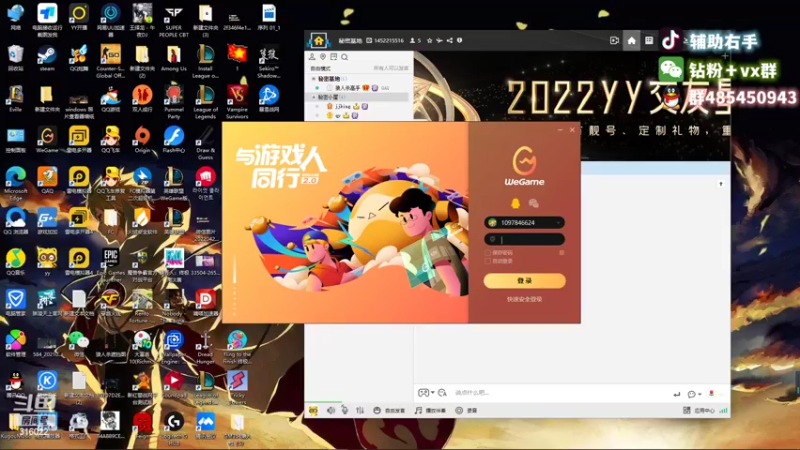
Task: Open the emoji picker in YY chat input
Action: click(442, 393)
